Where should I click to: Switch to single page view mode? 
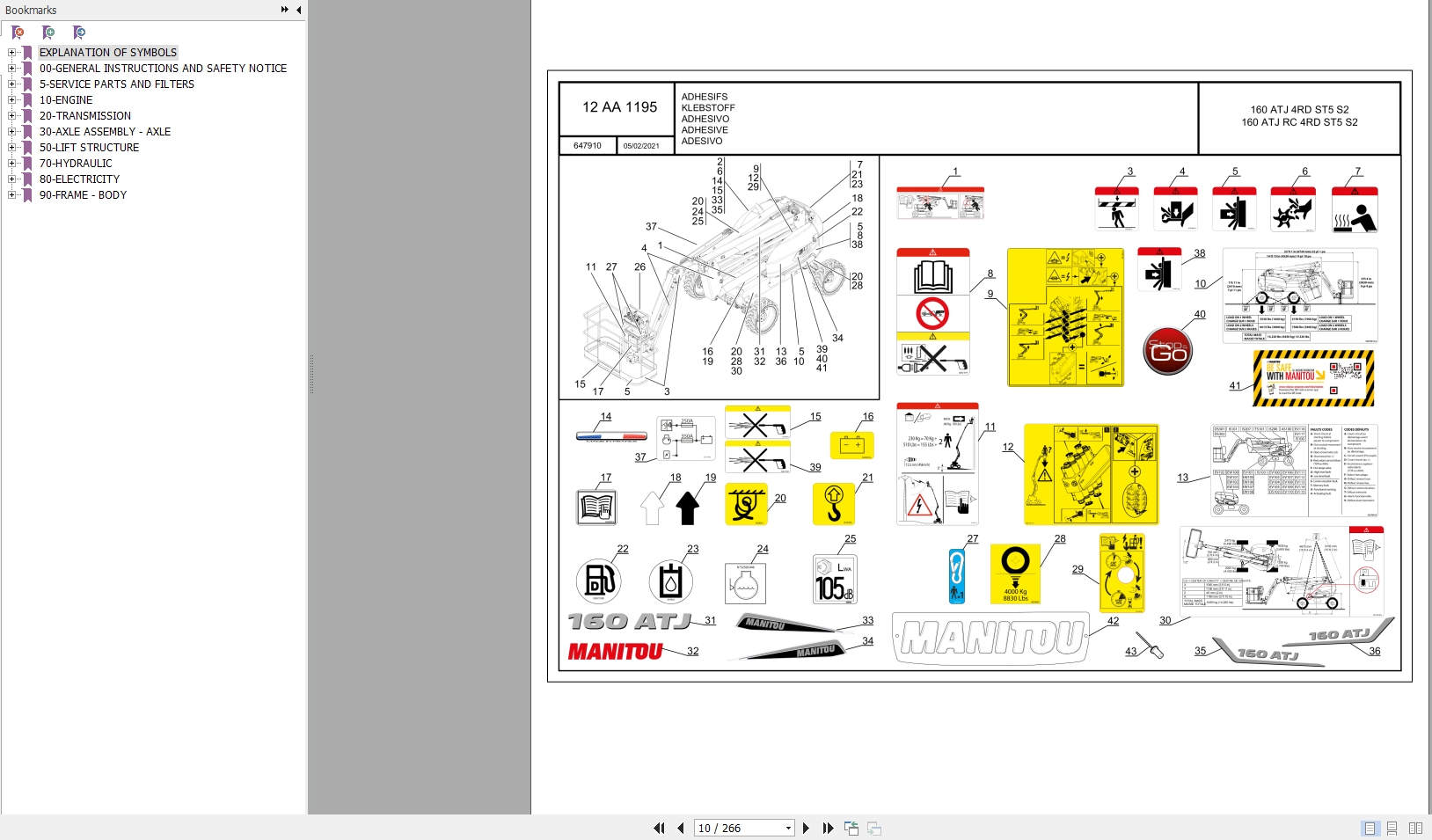point(1370,829)
